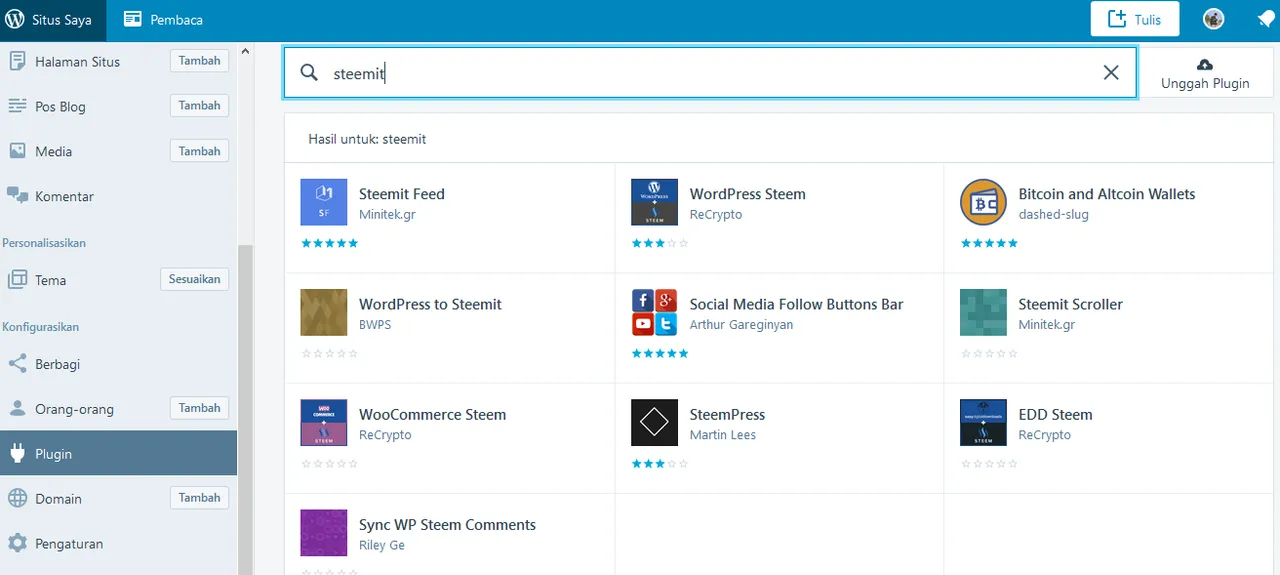The height and width of the screenshot is (575, 1280).
Task: Open the Steemit Feed plugin title
Action: coord(401,194)
